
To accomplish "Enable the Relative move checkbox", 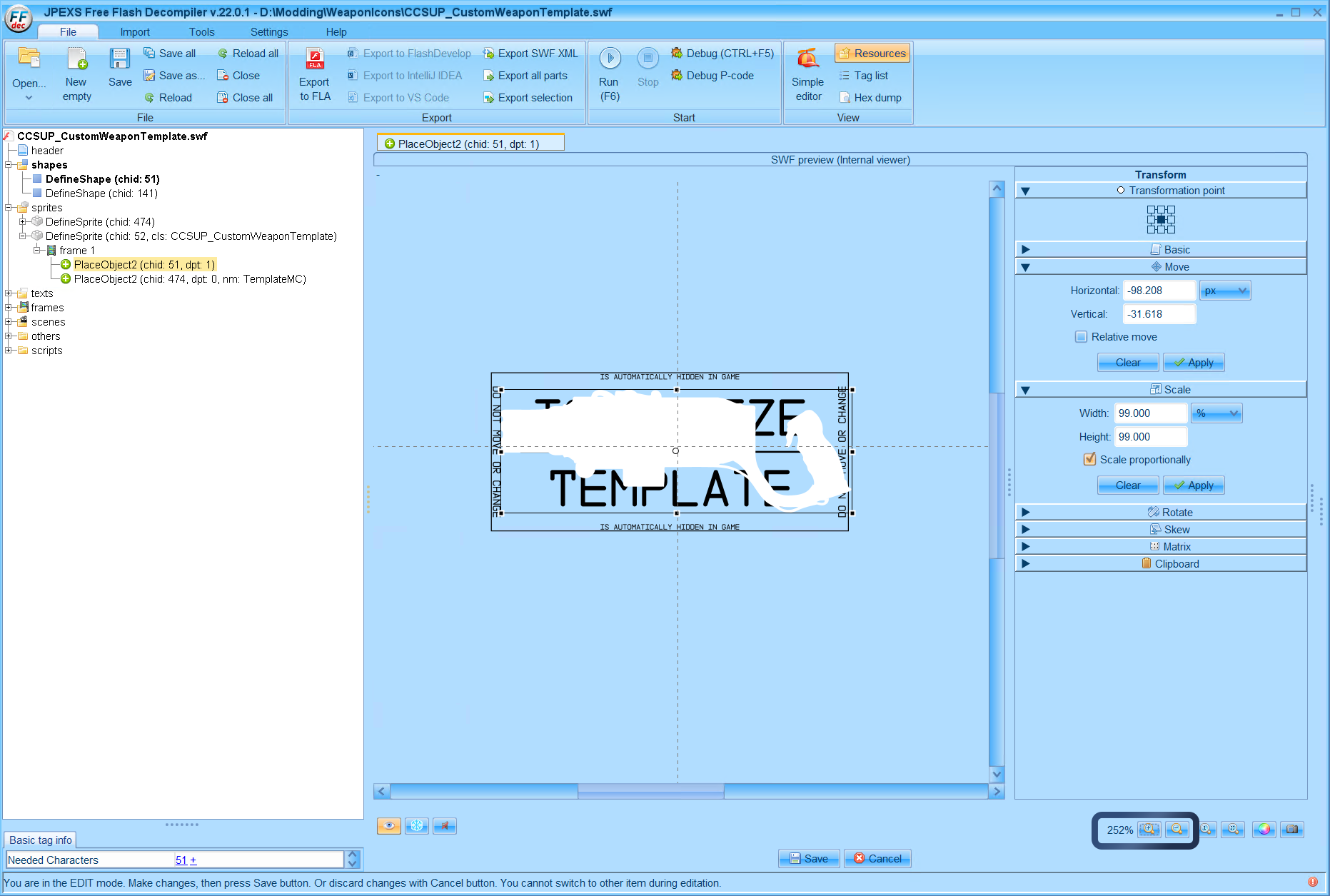I will pos(1081,337).
